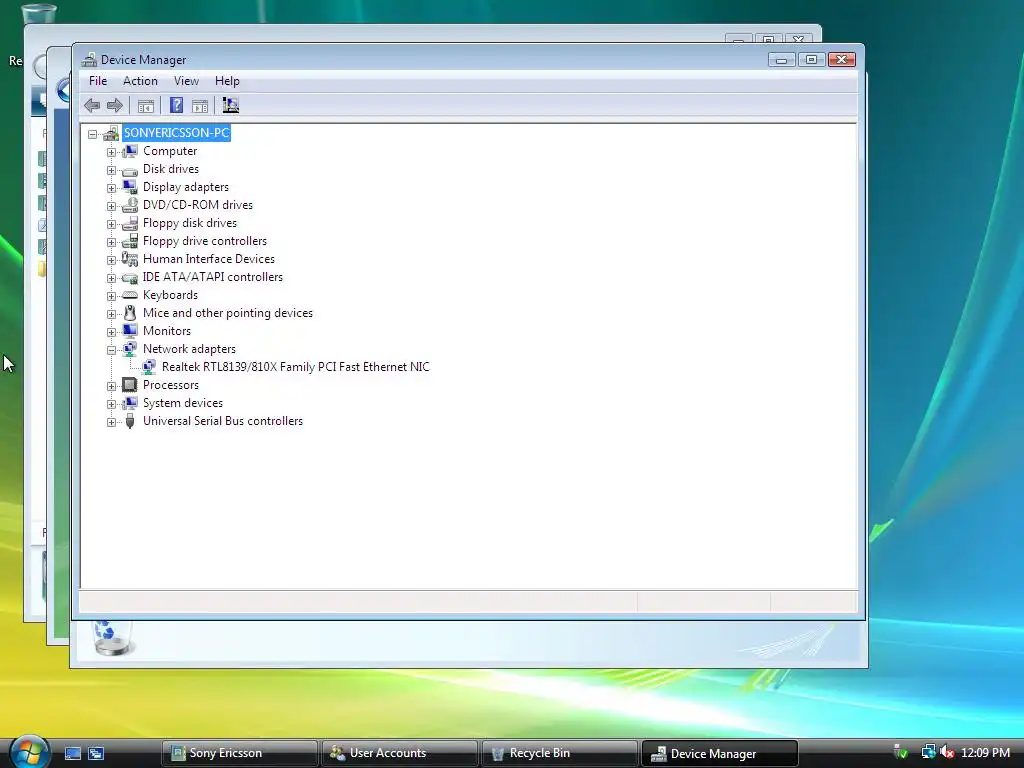Click the Realtek NIC device icon
Screen dimensions: 1024x768
149,367
